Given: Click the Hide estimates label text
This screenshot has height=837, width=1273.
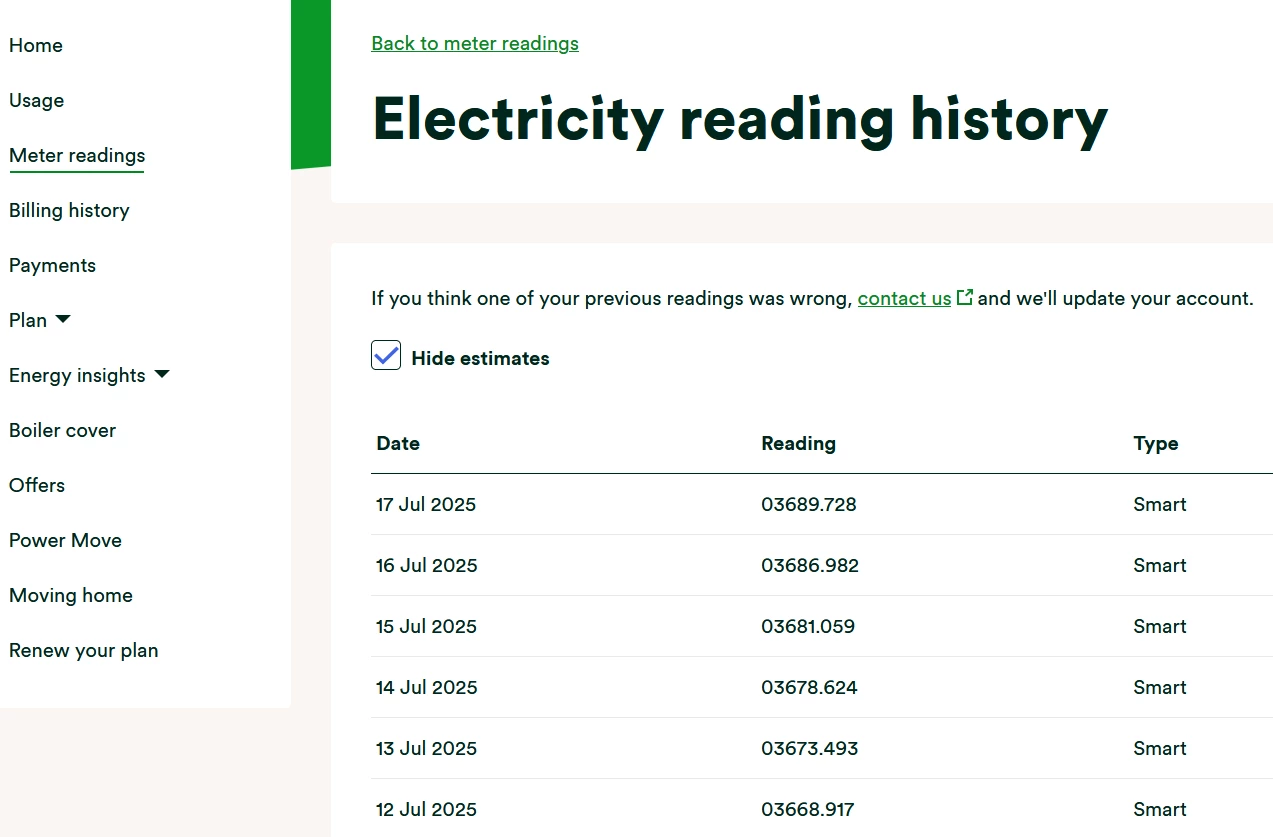Looking at the screenshot, I should coord(480,358).
